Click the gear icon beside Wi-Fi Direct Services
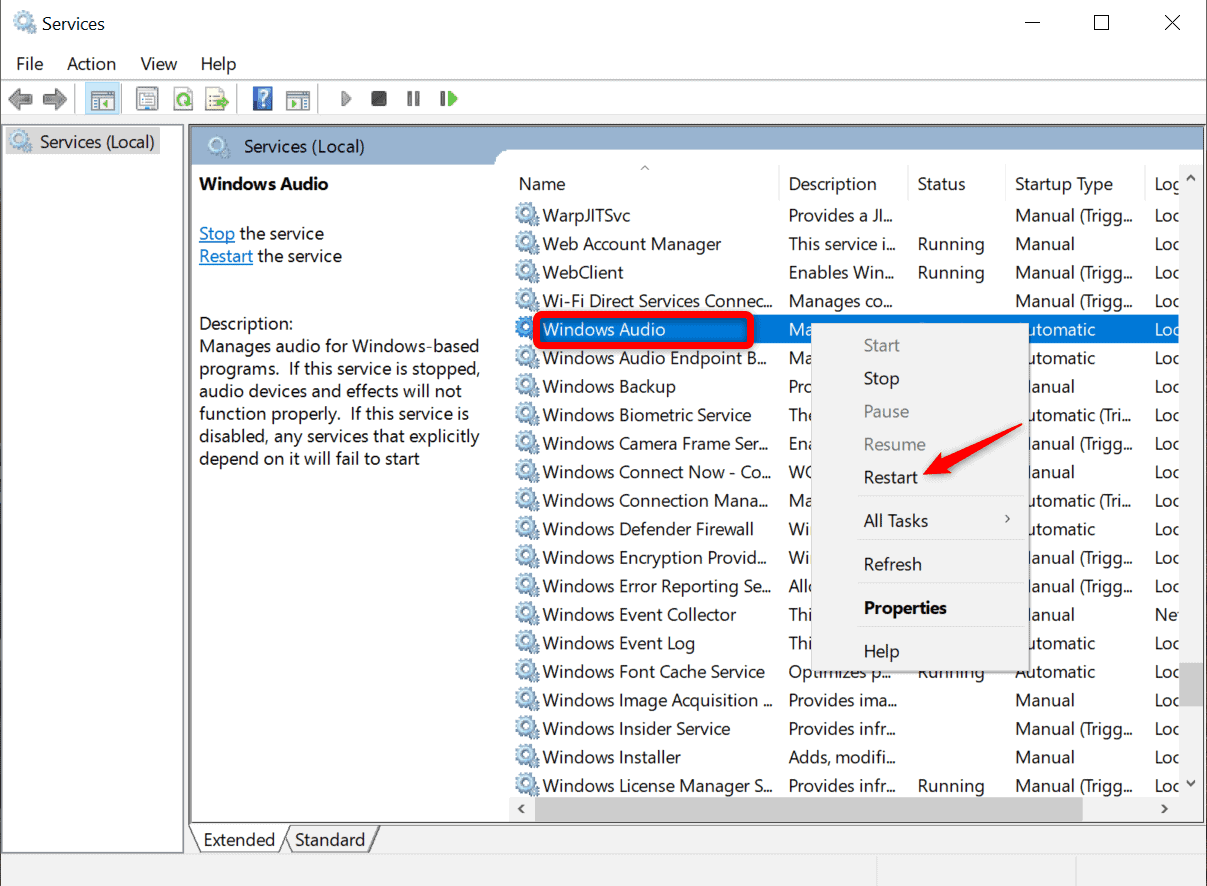This screenshot has width=1207, height=886. pyautogui.click(x=527, y=301)
